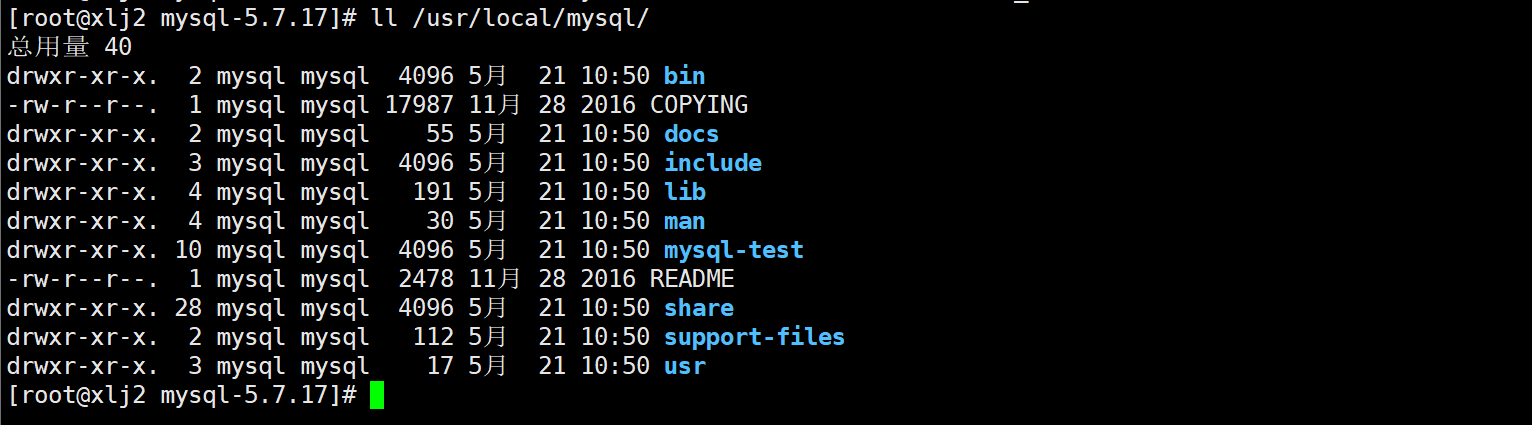This screenshot has width=1532, height=425.
Task: Click the docs directory entry
Action: point(691,134)
